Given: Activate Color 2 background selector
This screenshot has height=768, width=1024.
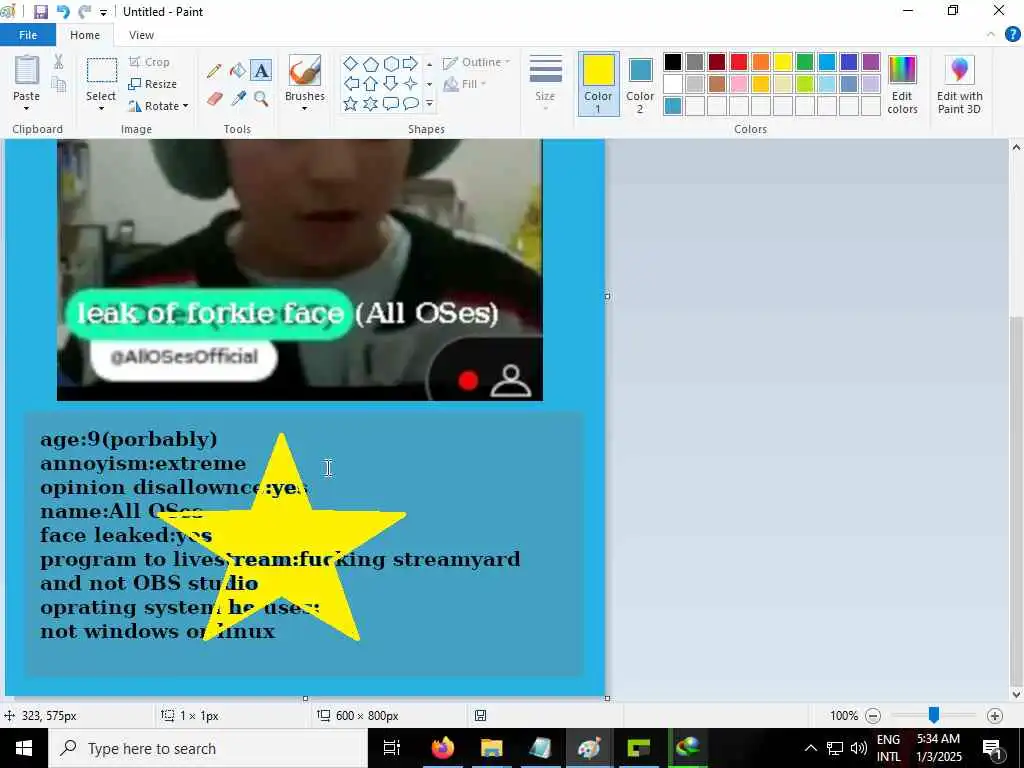Looking at the screenshot, I should coord(640,84).
